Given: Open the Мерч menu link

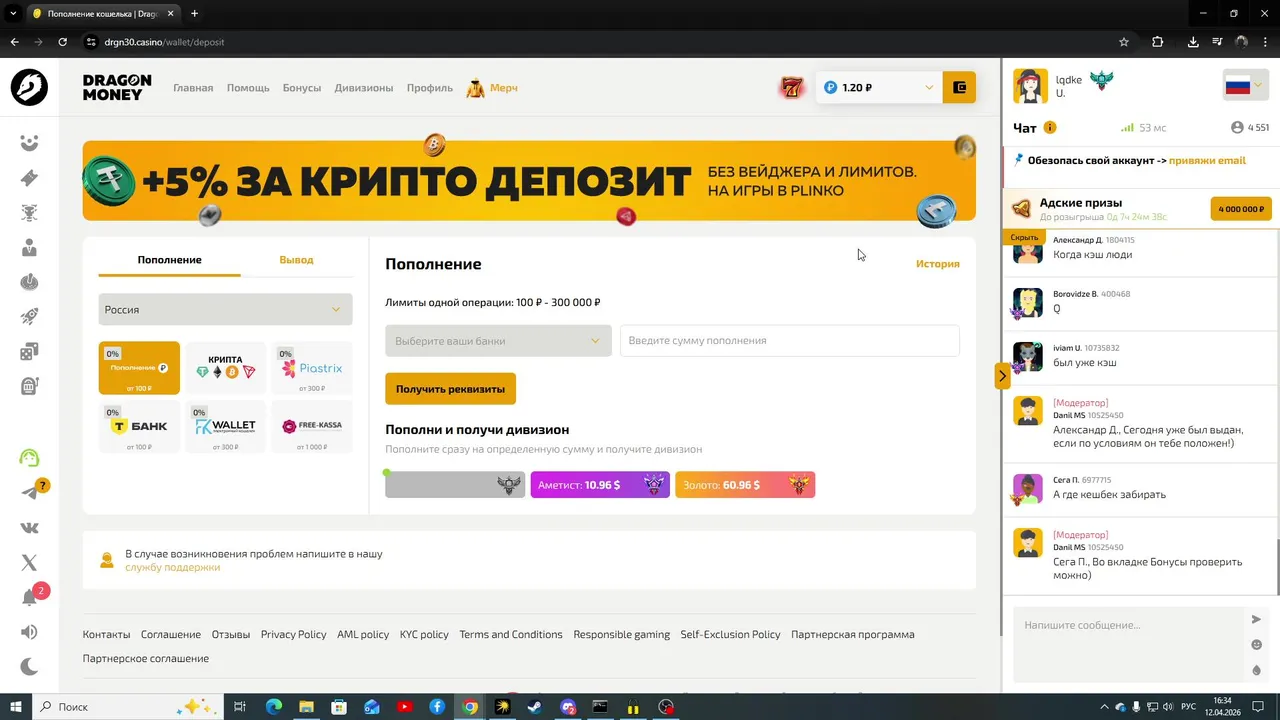Looking at the screenshot, I should click(x=492, y=88).
